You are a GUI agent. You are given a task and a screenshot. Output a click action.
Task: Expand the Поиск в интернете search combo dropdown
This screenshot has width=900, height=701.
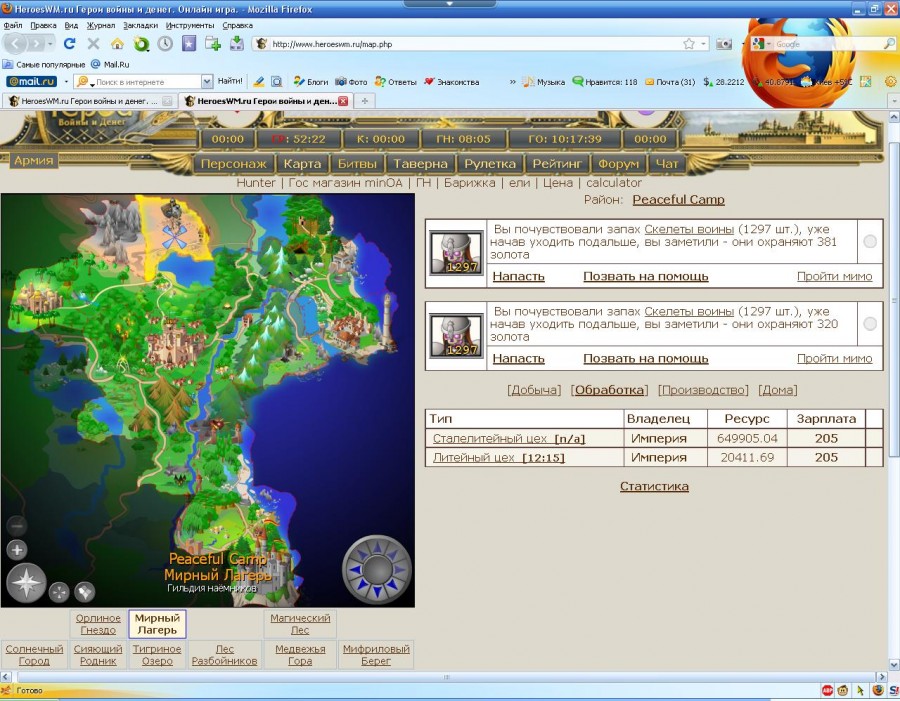207,82
